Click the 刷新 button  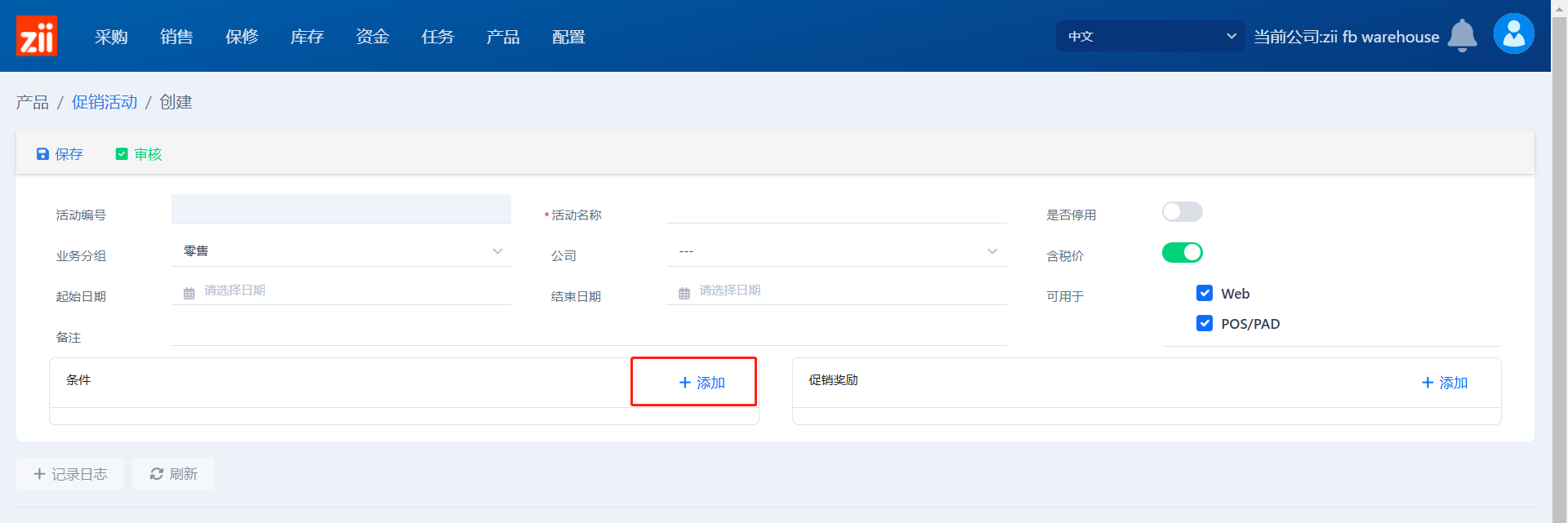tap(174, 474)
